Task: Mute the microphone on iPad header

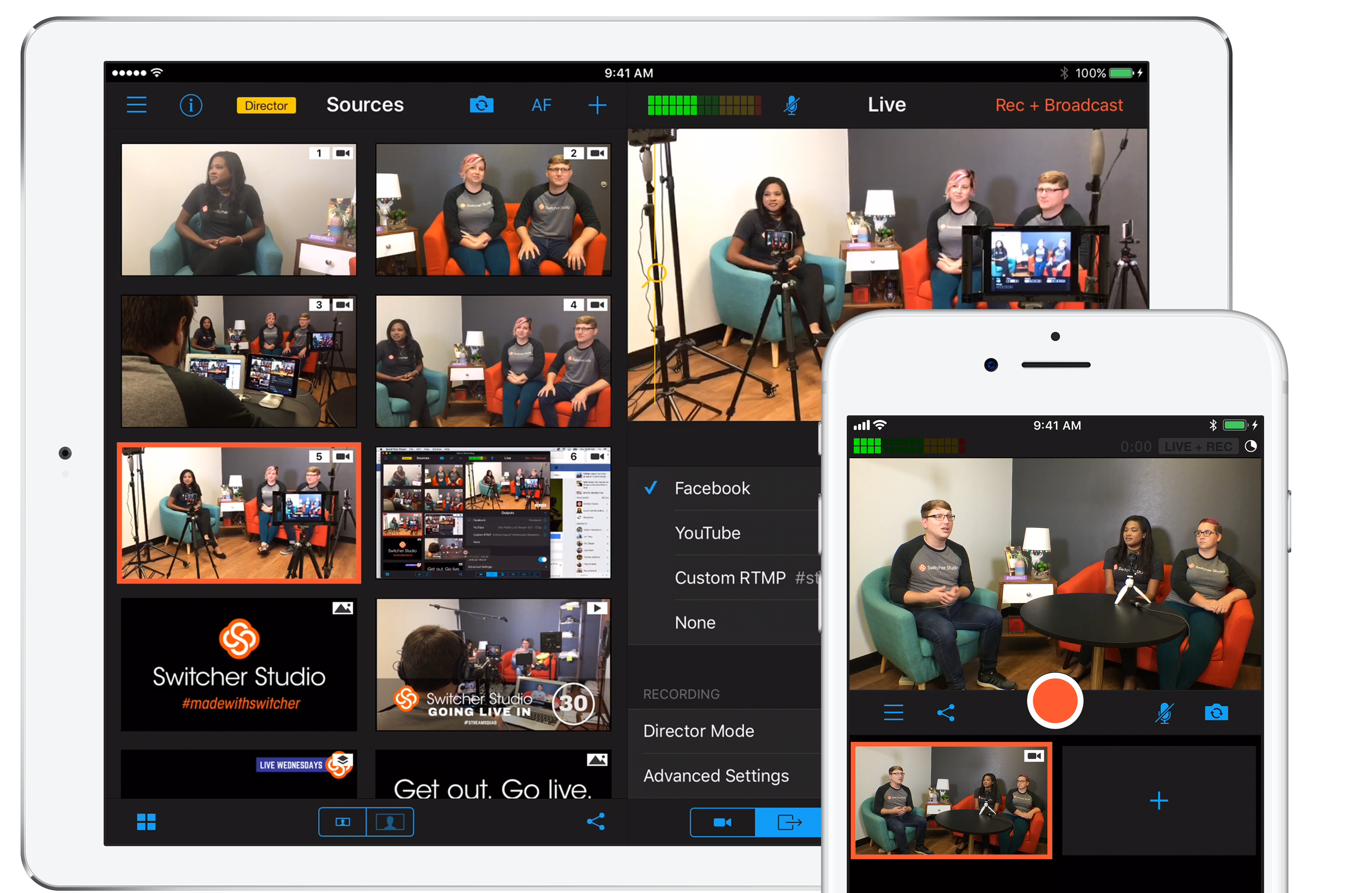Action: pyautogui.click(x=792, y=105)
